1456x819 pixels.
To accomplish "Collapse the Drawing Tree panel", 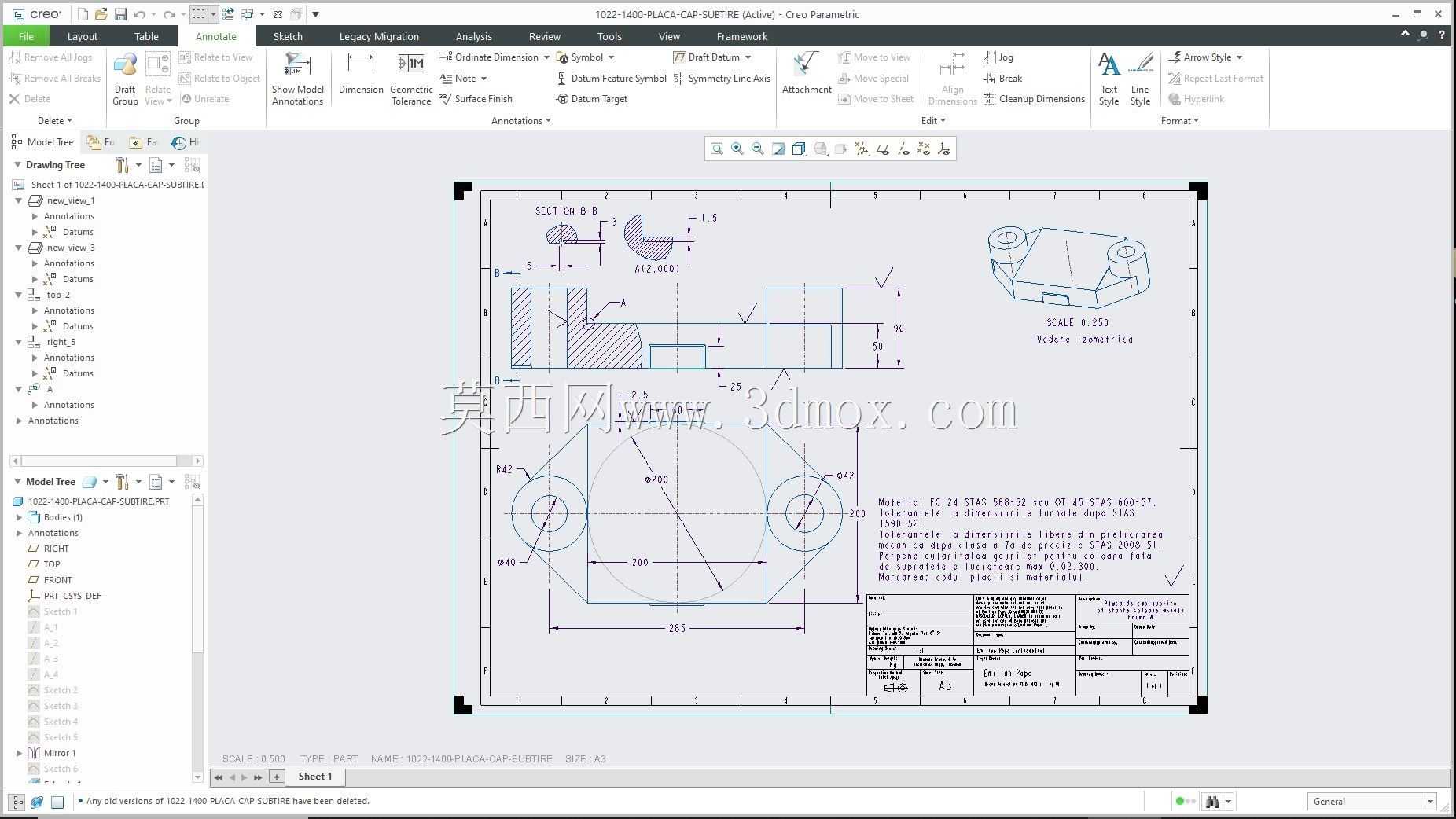I will [17, 165].
